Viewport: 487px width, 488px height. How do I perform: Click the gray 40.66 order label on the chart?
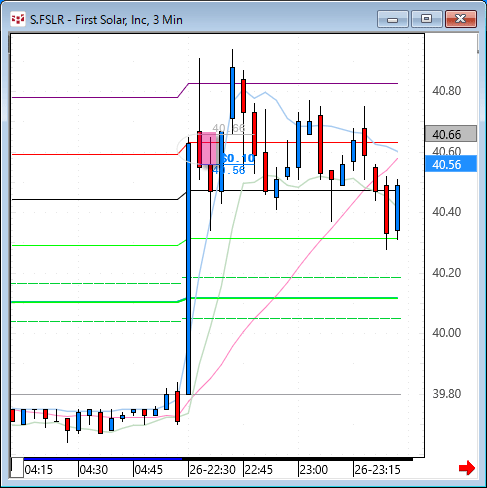229,128
